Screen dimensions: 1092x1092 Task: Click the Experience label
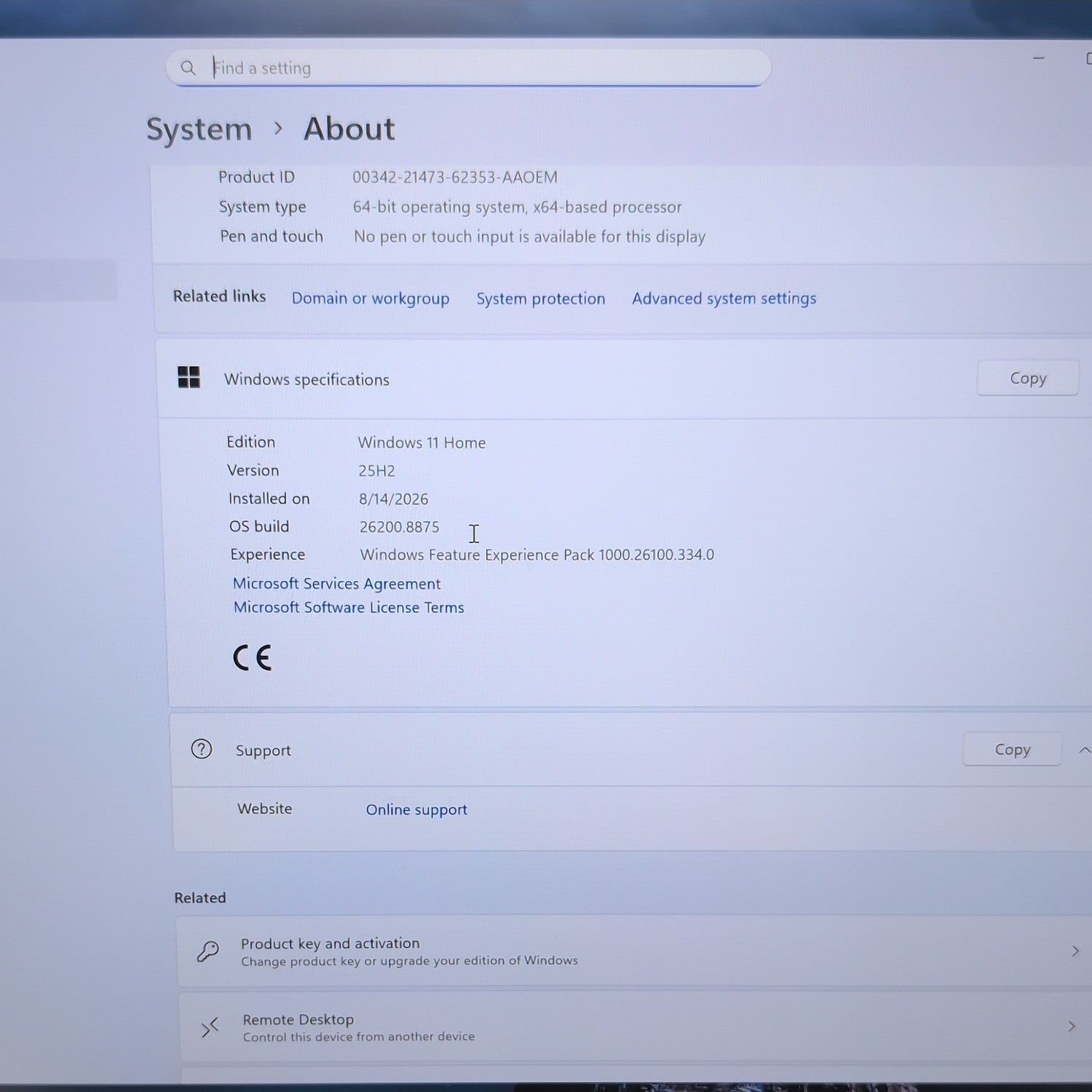coord(268,555)
